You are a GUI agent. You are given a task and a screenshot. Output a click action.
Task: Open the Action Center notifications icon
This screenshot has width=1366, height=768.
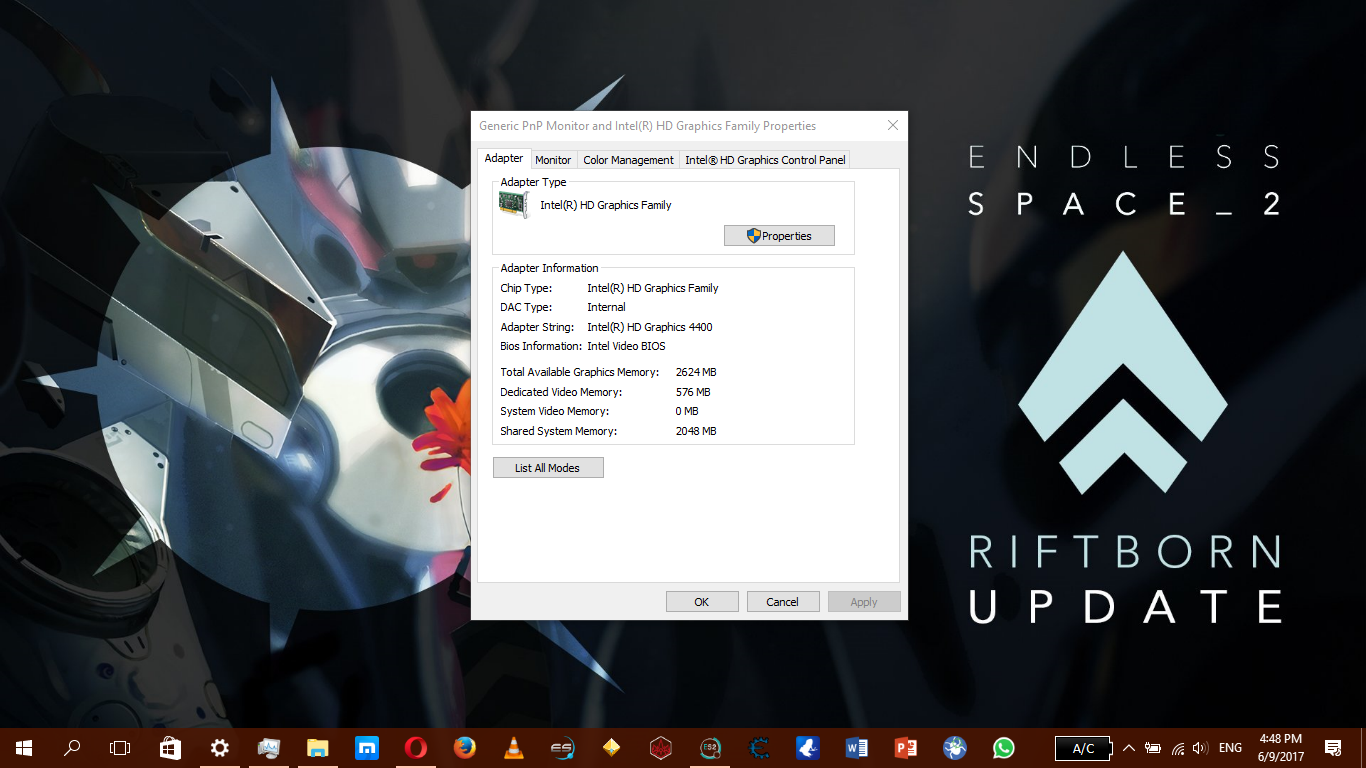[x=1333, y=748]
